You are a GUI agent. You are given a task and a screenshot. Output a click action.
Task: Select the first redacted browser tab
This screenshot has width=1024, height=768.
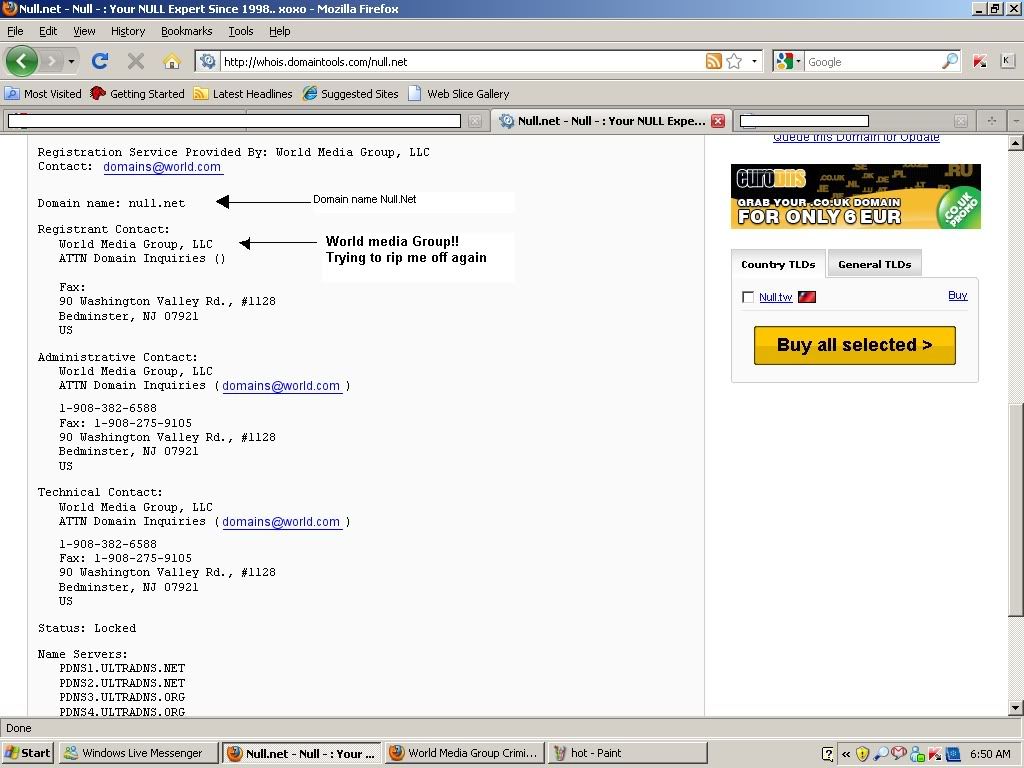coord(234,121)
